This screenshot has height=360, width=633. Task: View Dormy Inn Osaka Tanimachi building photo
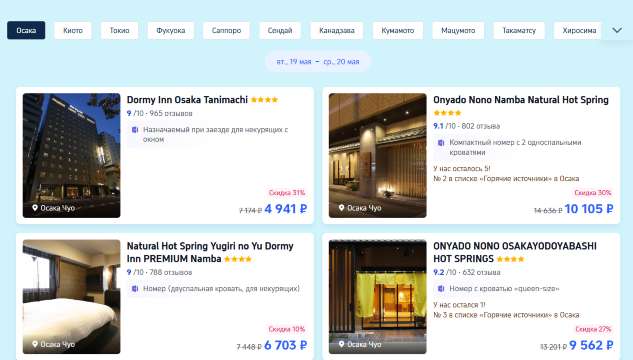pyautogui.click(x=71, y=155)
